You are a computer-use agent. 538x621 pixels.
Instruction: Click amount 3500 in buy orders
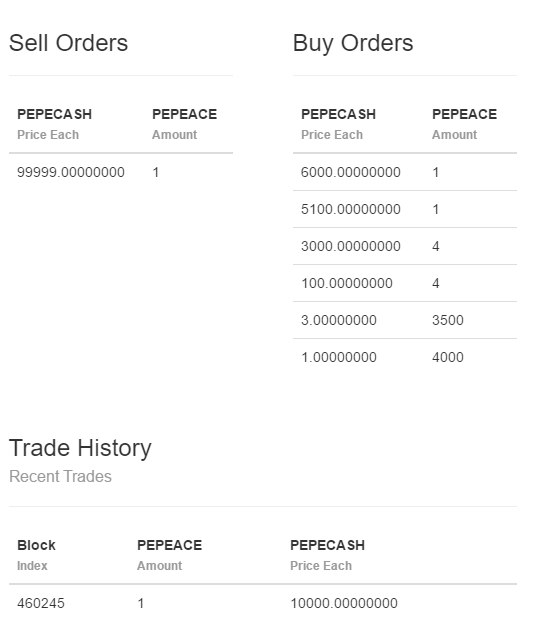coord(448,320)
